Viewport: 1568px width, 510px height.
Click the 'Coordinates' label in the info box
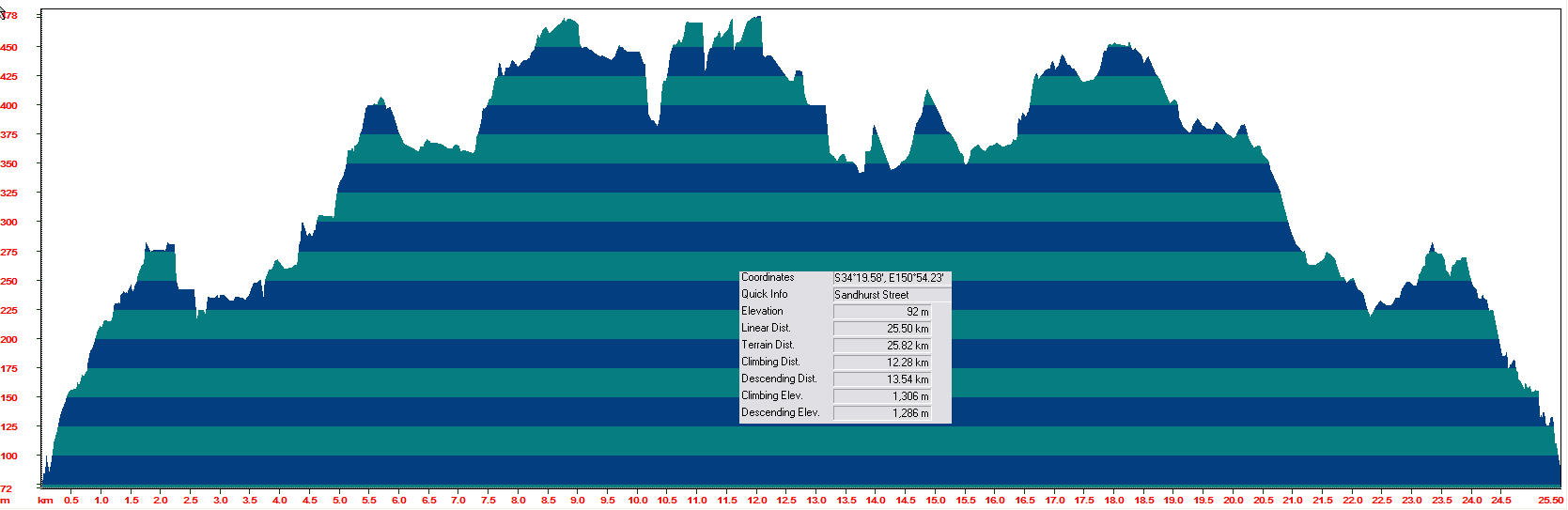(768, 278)
